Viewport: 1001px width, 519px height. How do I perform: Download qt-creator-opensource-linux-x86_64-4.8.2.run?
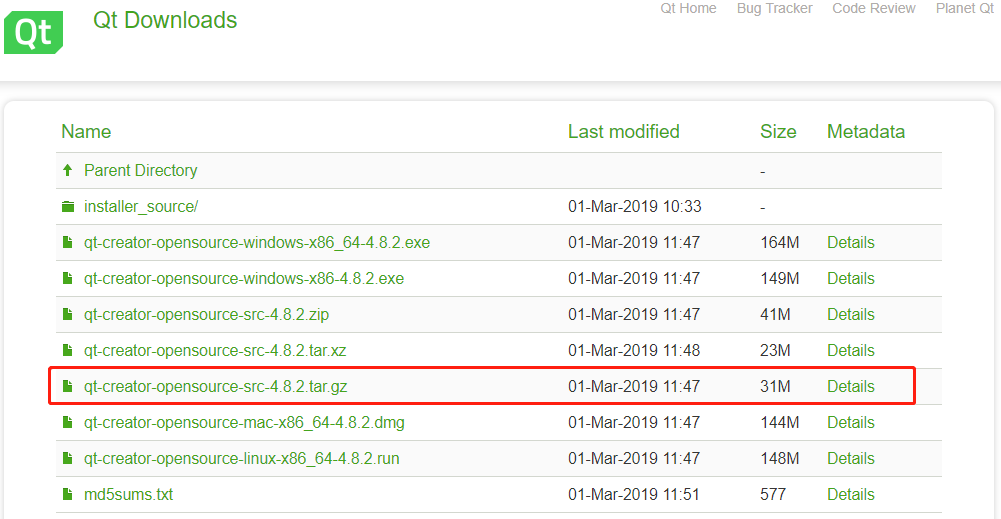(241, 458)
